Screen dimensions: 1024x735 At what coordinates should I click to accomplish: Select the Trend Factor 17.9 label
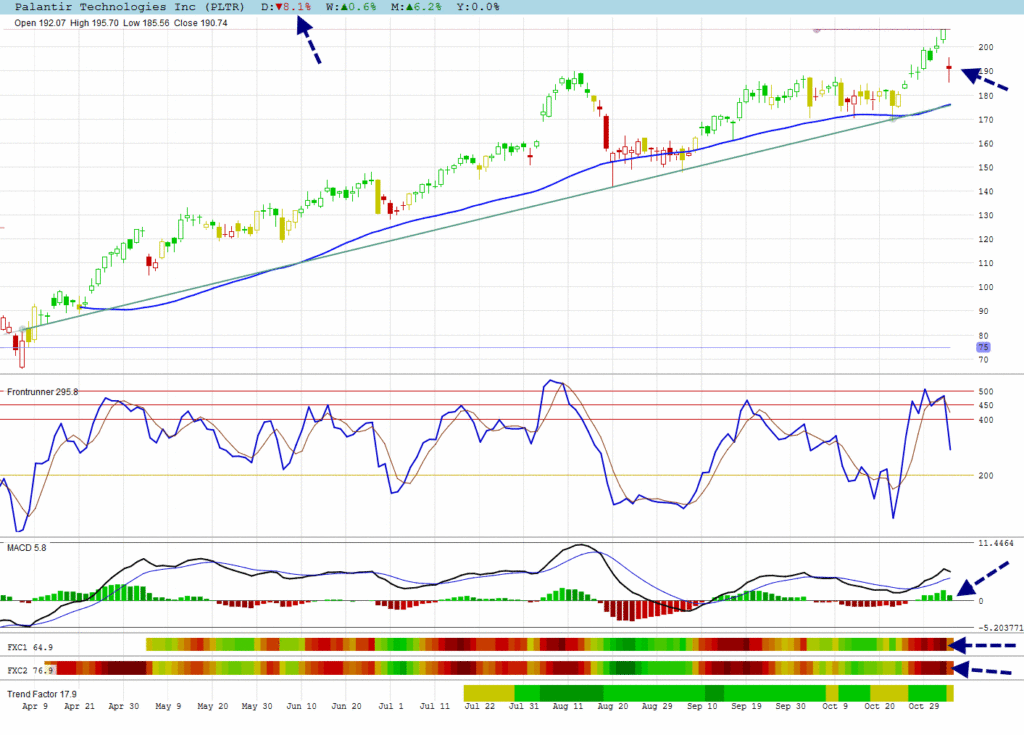click(42, 693)
